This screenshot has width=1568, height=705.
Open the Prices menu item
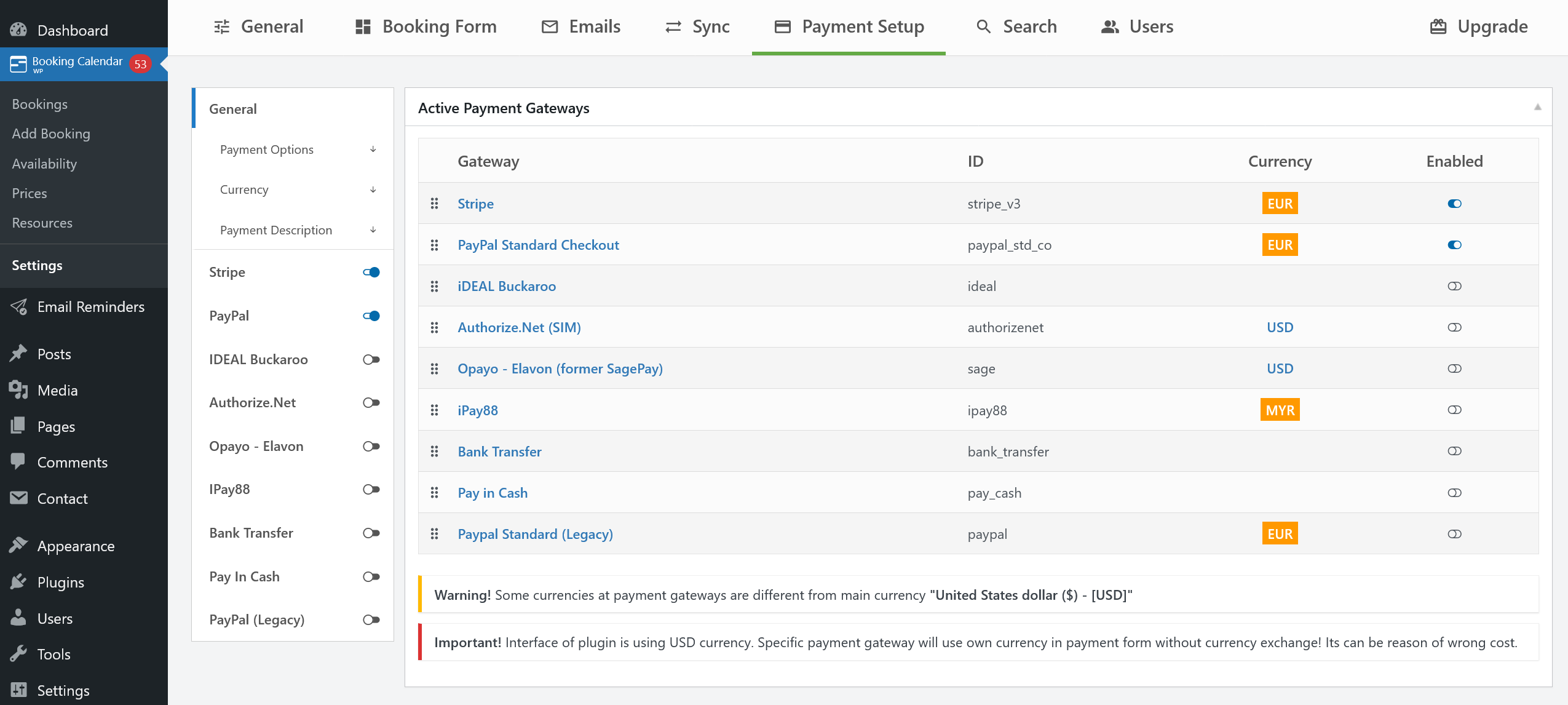click(30, 193)
